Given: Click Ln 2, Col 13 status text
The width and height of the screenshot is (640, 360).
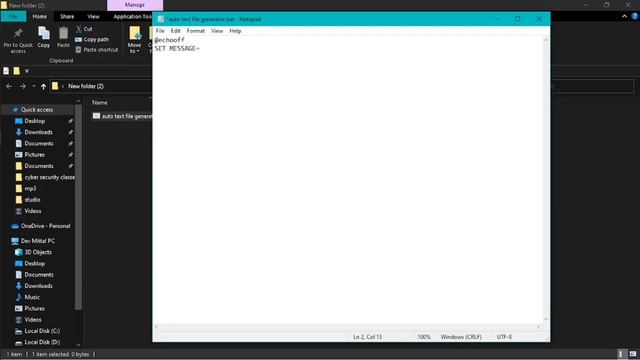Looking at the screenshot, I should pyautogui.click(x=368, y=337).
